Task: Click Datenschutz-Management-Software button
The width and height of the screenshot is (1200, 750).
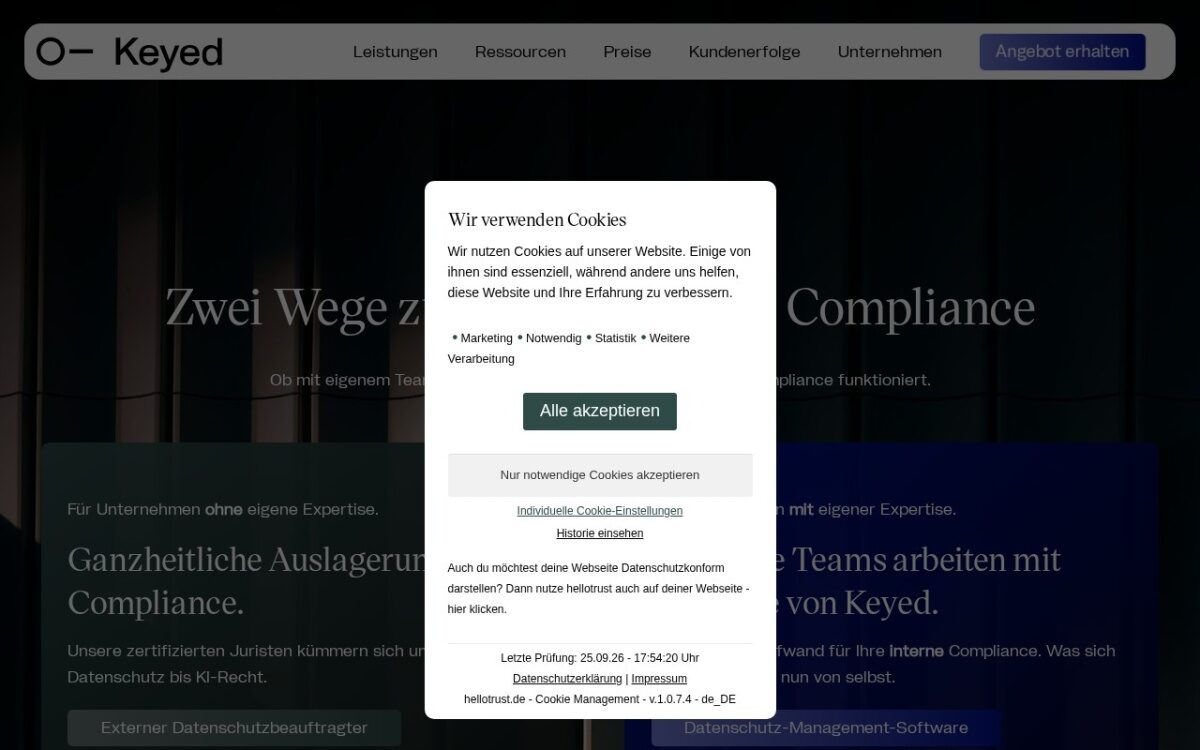Action: (x=826, y=728)
